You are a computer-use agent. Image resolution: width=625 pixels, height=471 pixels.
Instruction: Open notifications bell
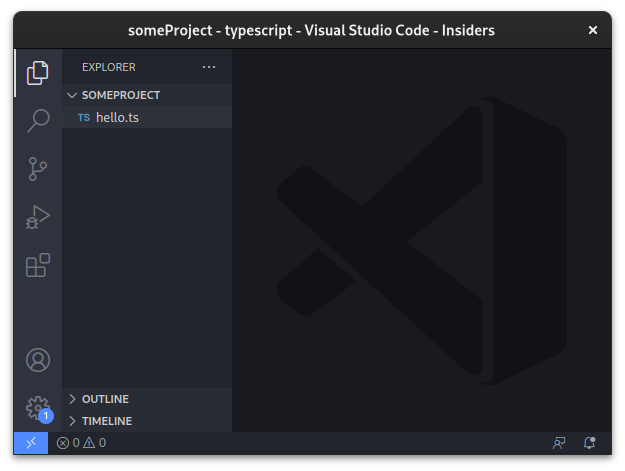(590, 443)
